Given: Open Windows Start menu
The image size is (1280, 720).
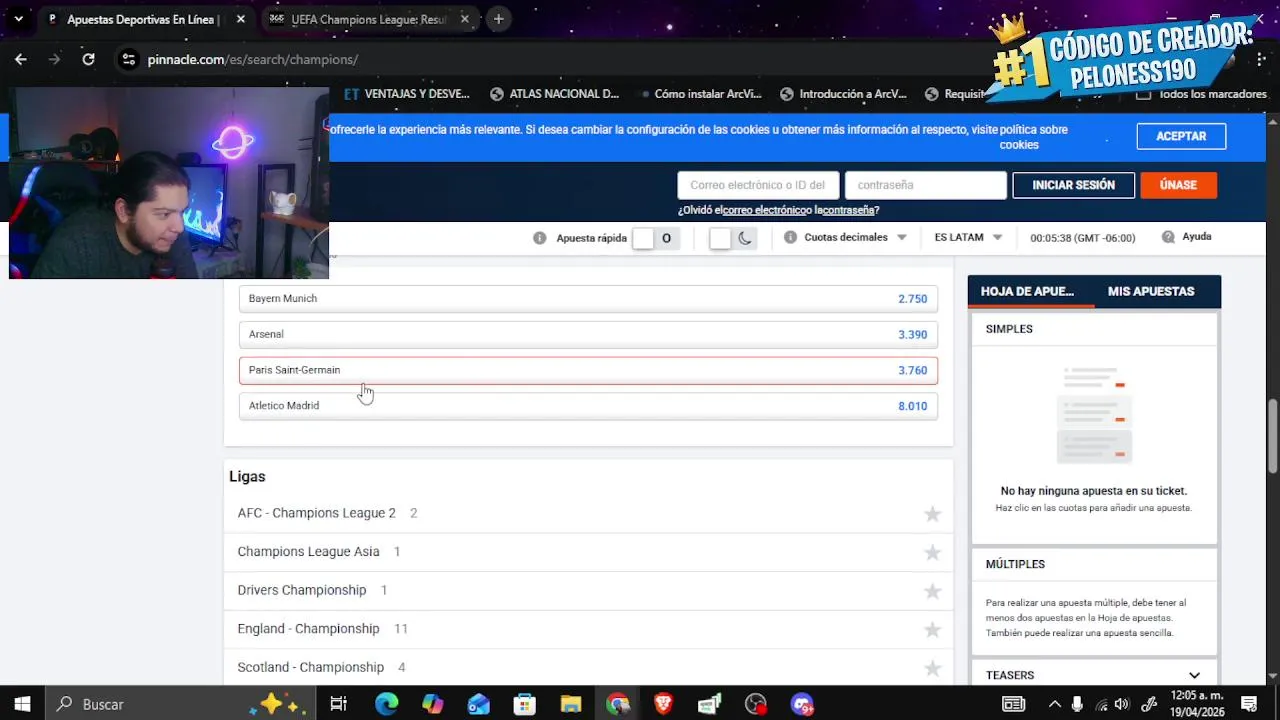Looking at the screenshot, I should [22, 704].
